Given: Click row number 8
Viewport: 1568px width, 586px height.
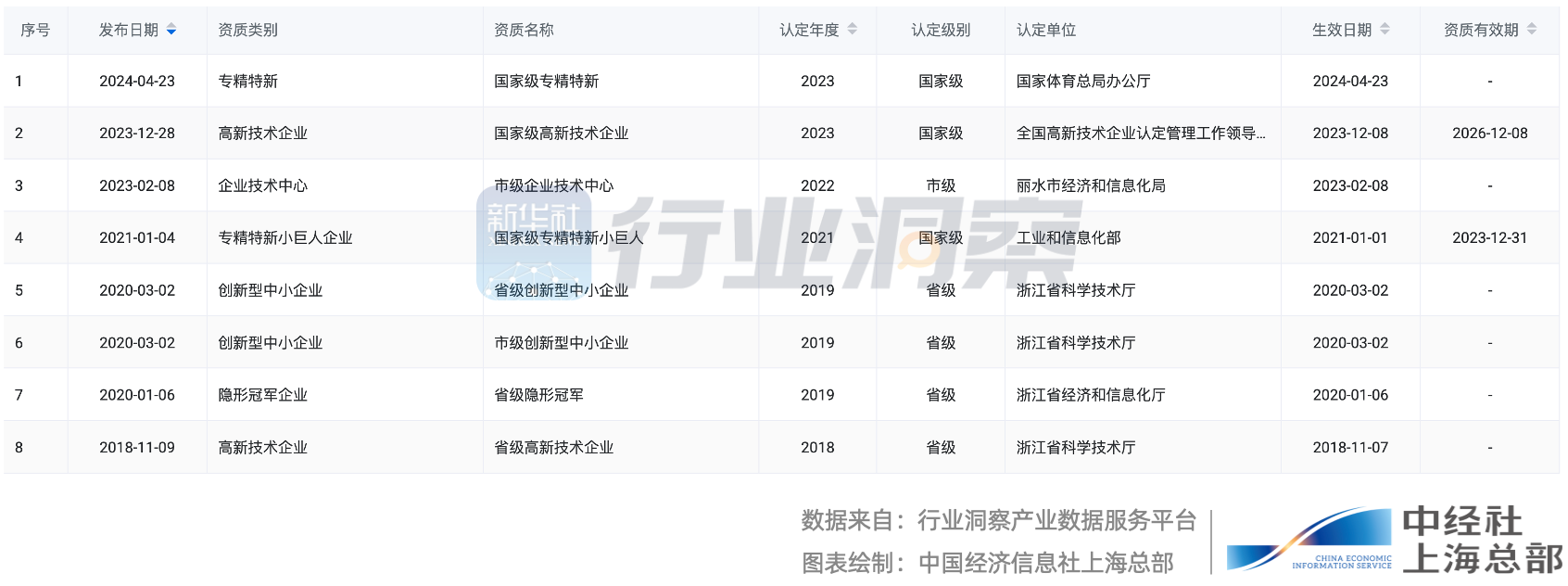Looking at the screenshot, I should click(x=19, y=447).
